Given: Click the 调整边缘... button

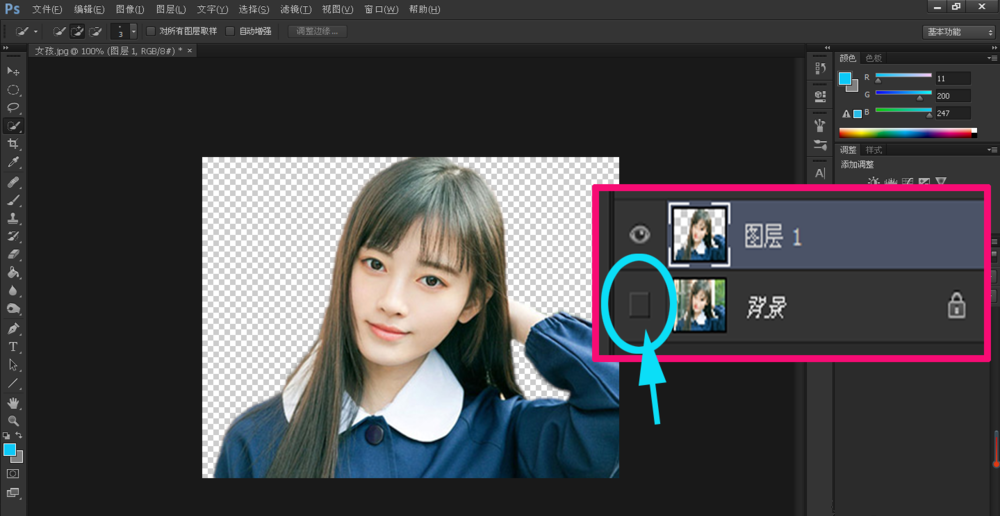Looking at the screenshot, I should tap(317, 31).
